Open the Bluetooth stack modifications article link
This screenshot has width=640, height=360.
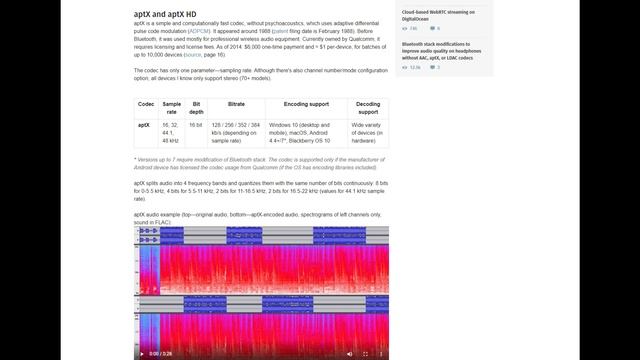coord(441,51)
